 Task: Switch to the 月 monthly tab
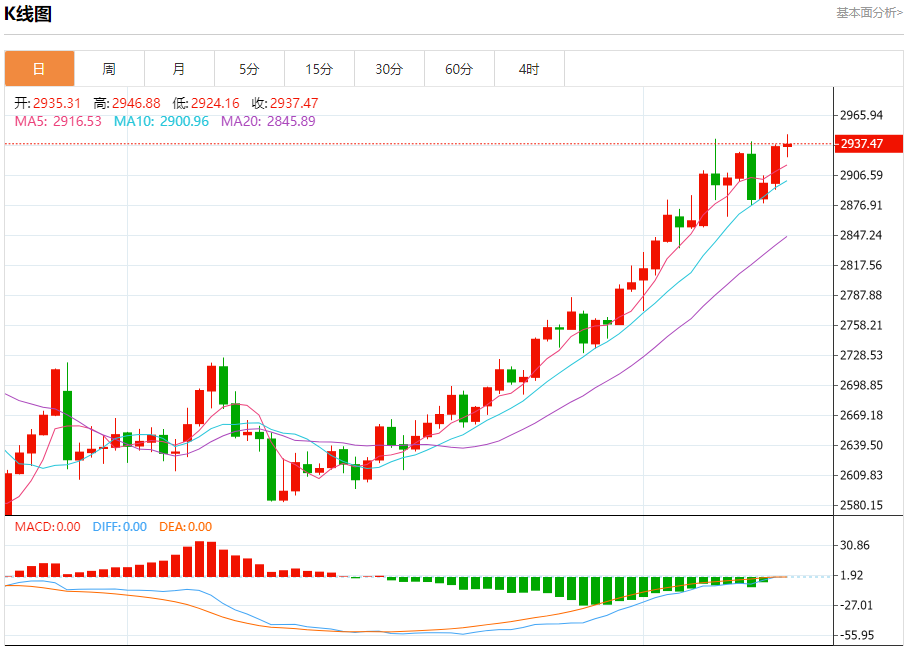click(179, 68)
